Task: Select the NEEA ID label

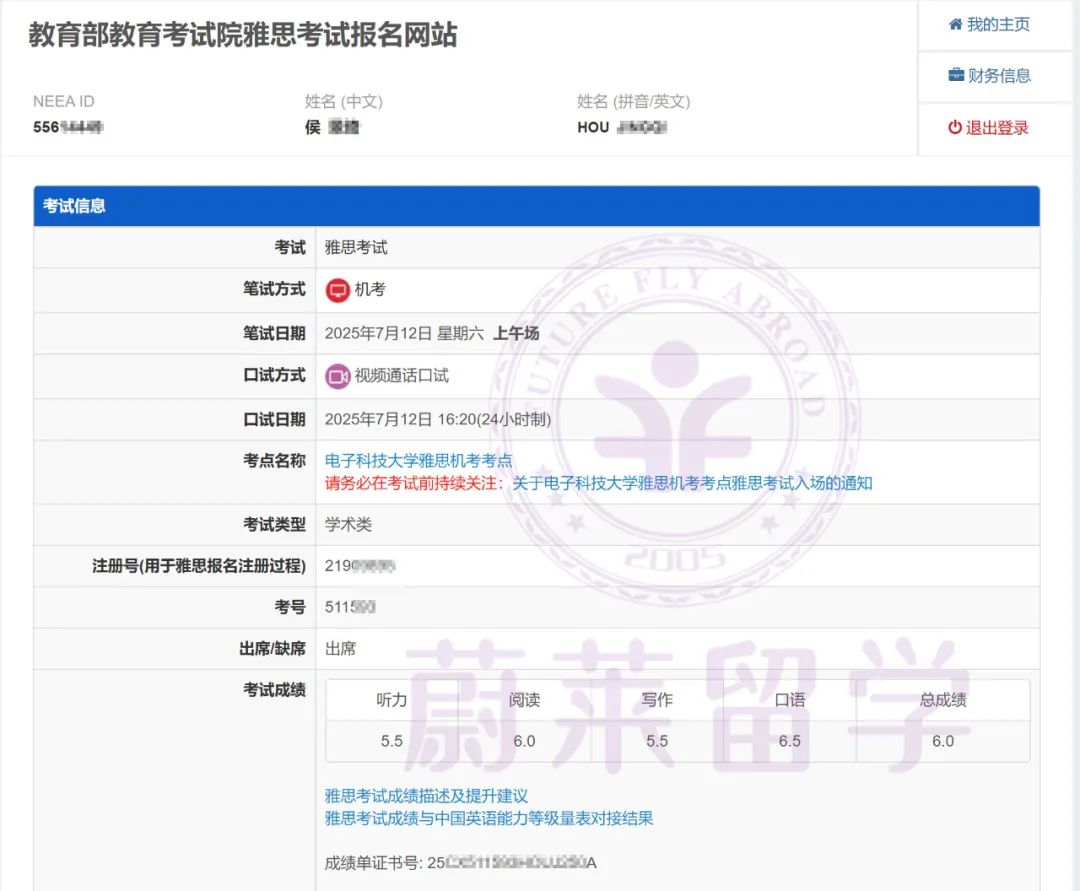Action: (63, 102)
